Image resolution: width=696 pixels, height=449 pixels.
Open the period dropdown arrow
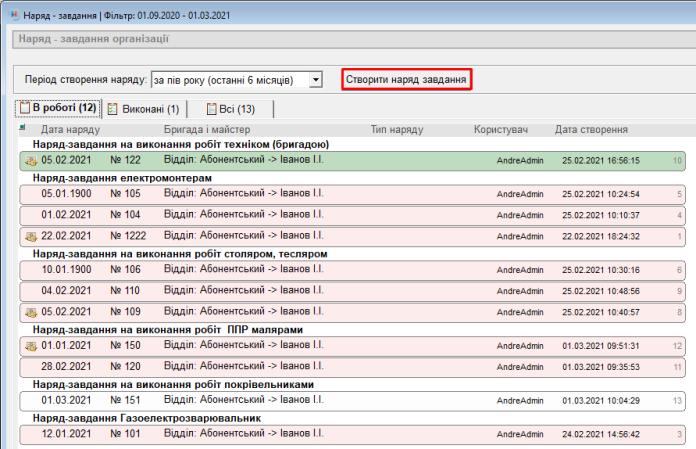click(x=316, y=79)
